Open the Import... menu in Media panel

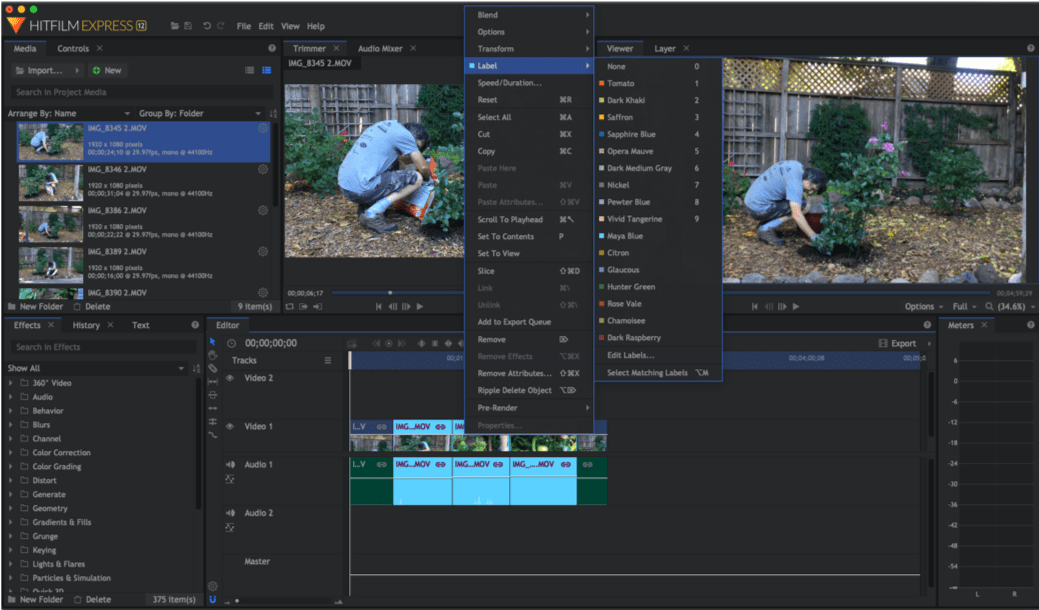[x=44, y=70]
